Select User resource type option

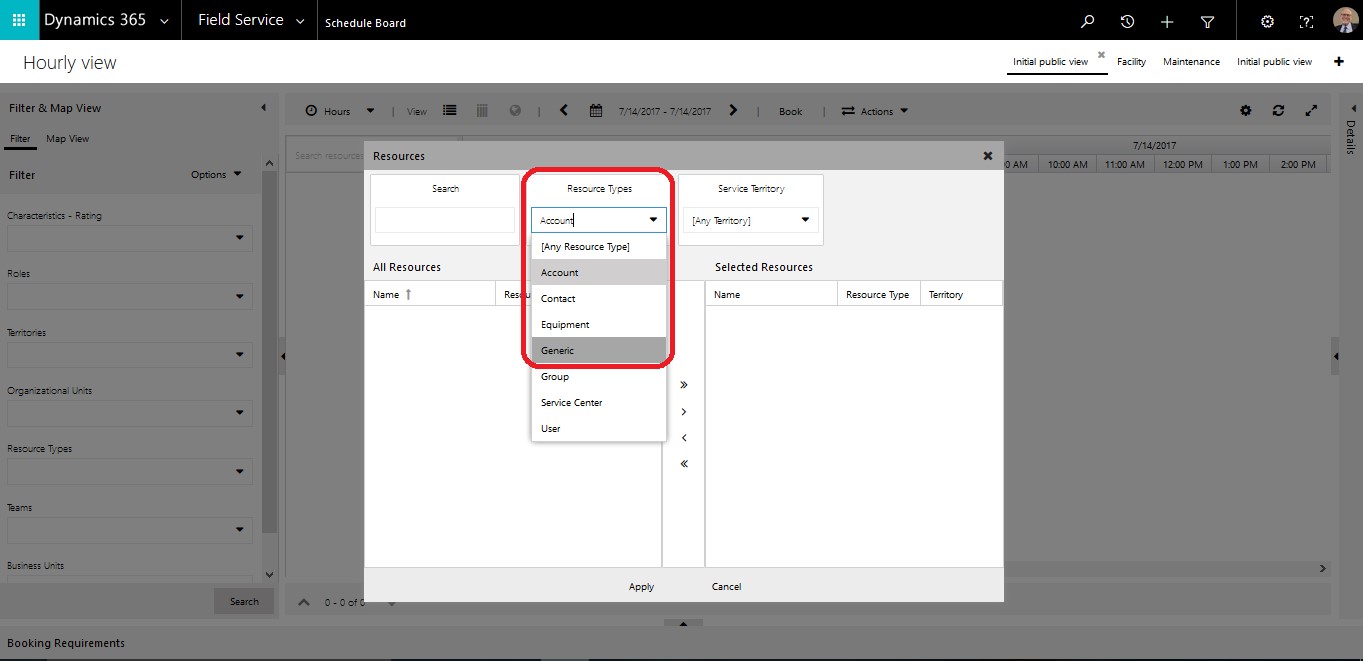[x=599, y=428]
